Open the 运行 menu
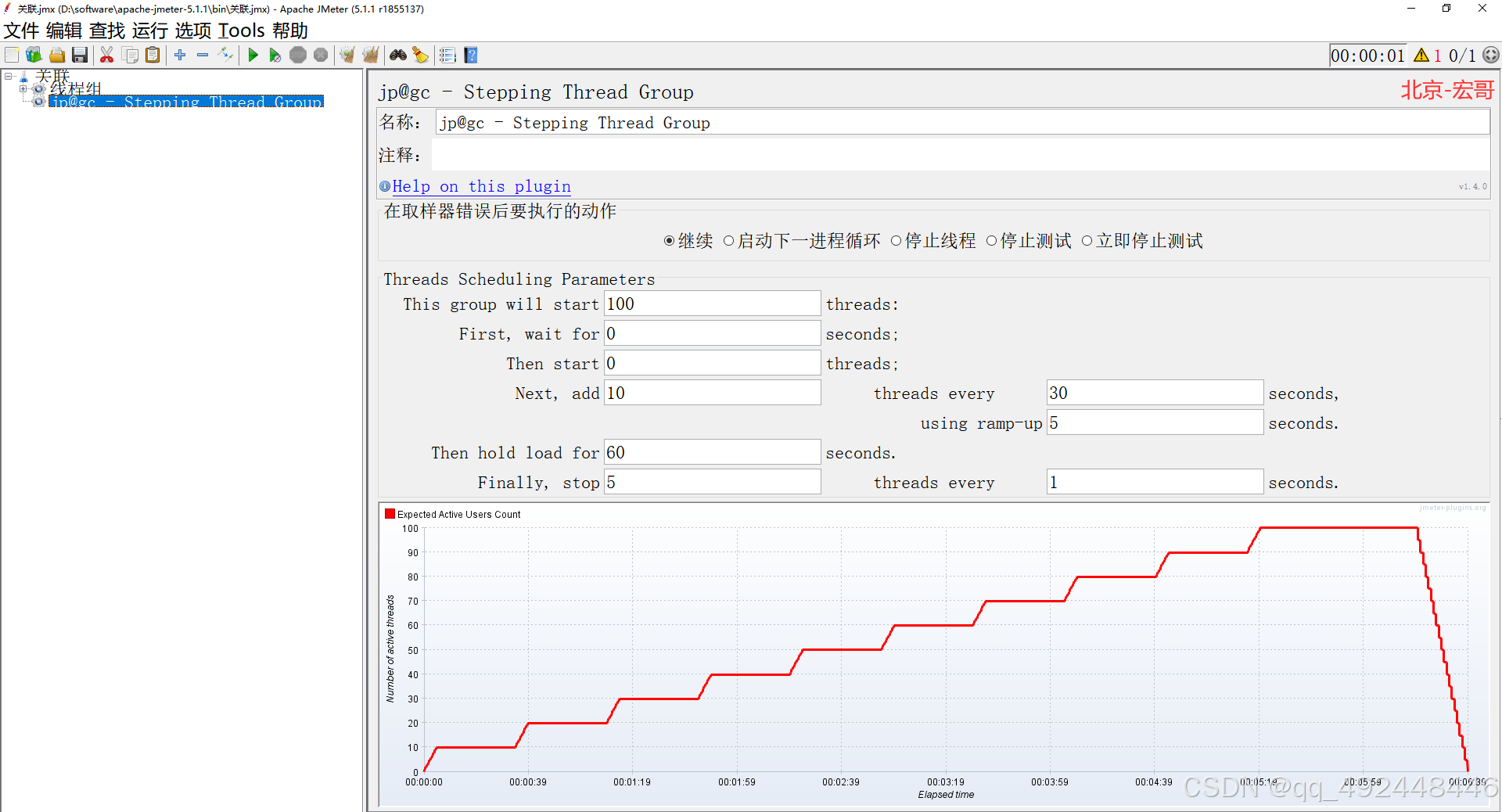 click(150, 31)
